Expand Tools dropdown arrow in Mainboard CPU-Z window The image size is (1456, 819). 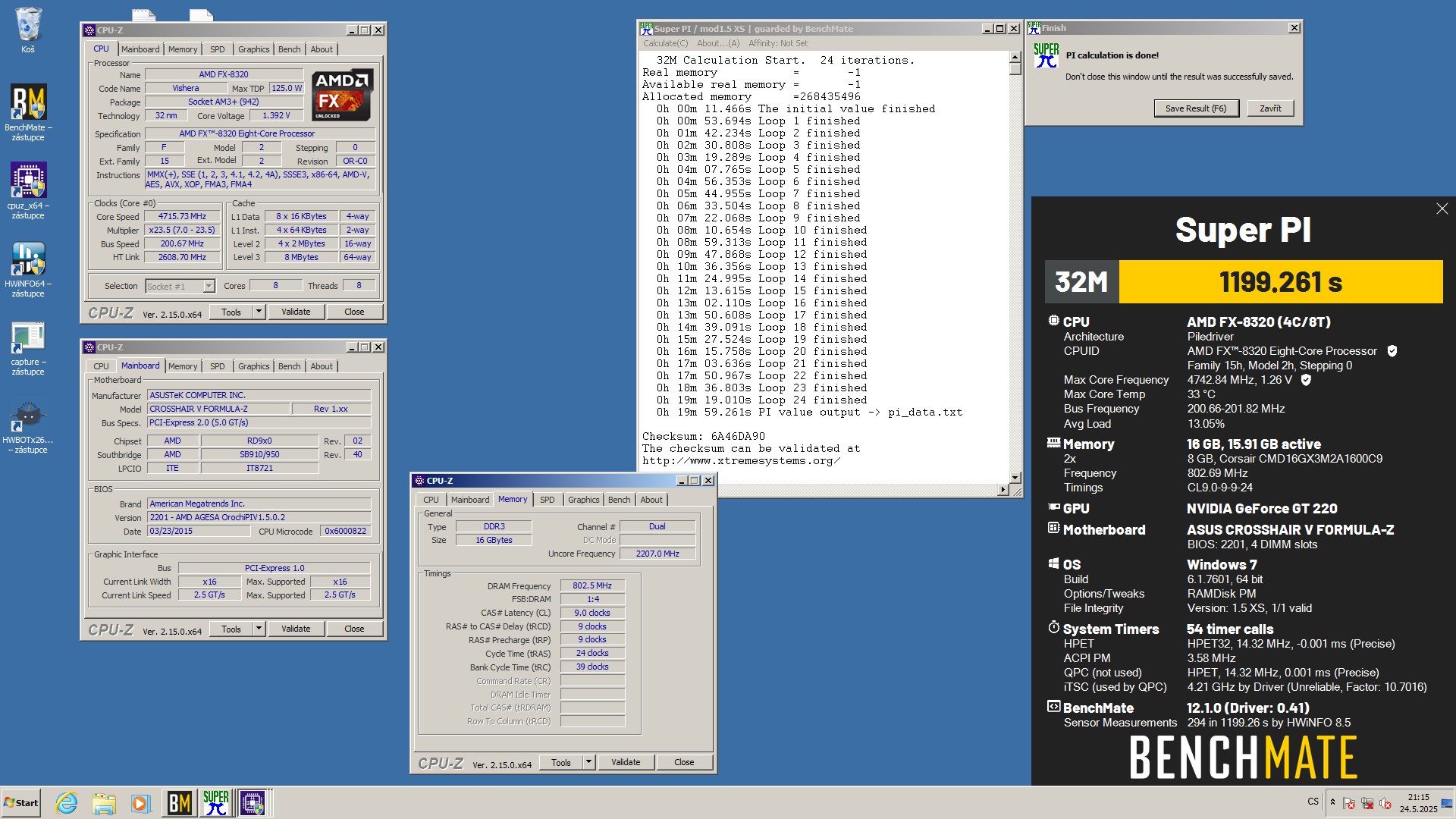(259, 629)
